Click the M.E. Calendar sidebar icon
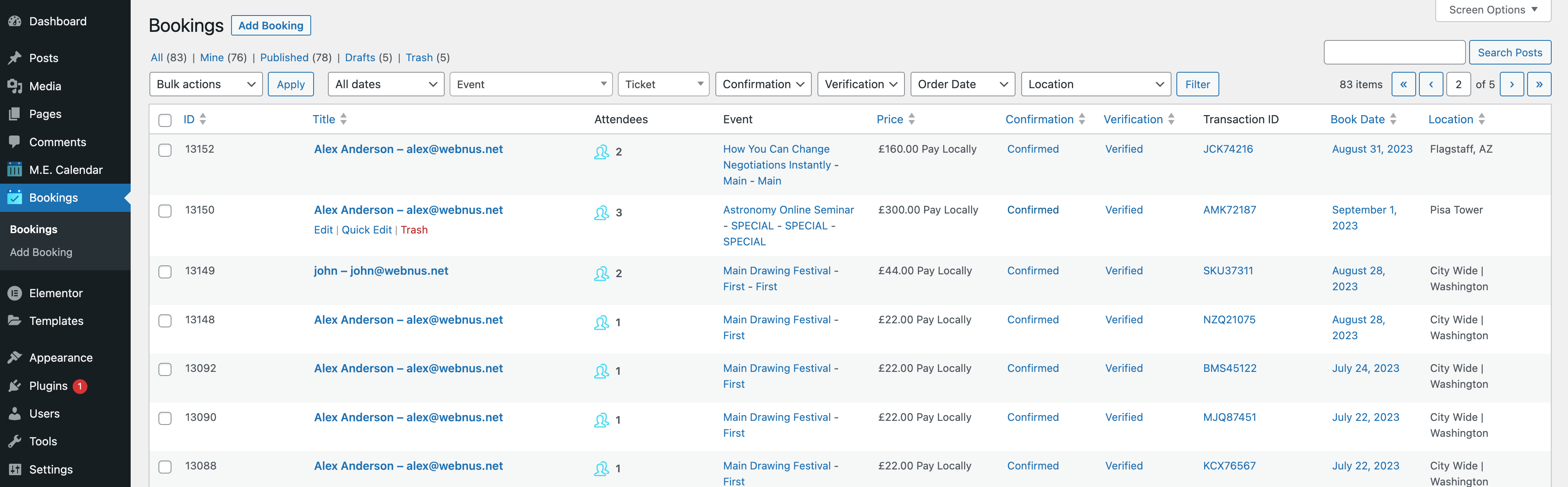 15,170
